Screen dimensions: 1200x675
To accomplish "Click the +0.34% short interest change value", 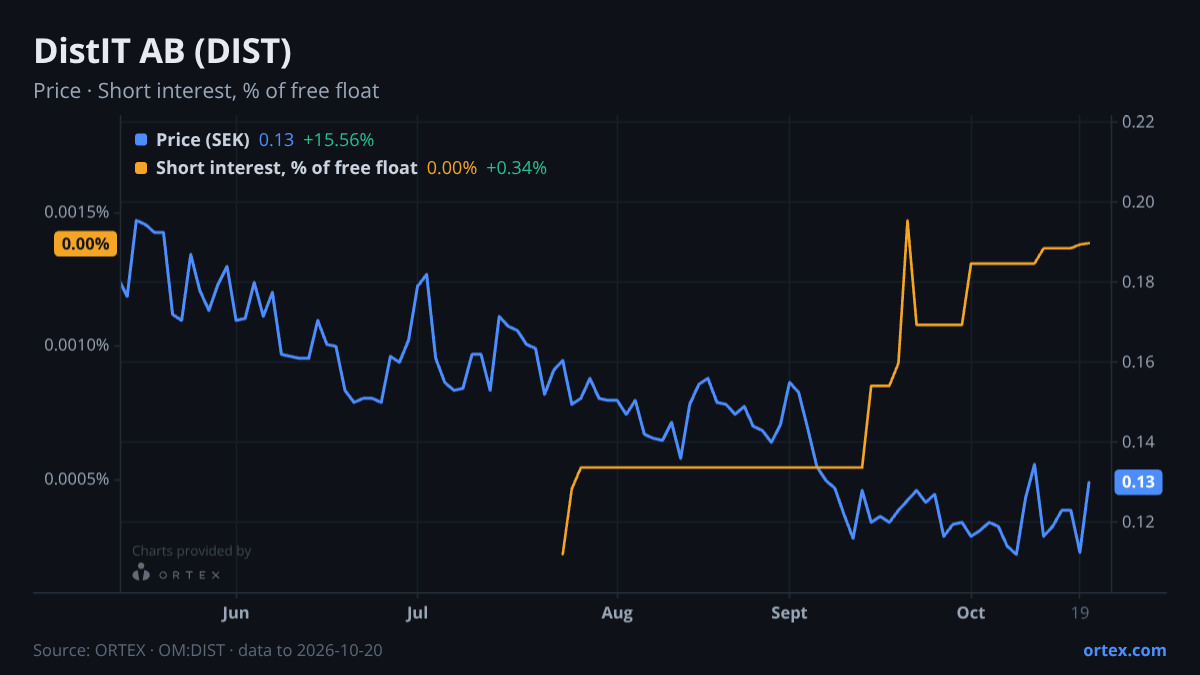I will (516, 168).
